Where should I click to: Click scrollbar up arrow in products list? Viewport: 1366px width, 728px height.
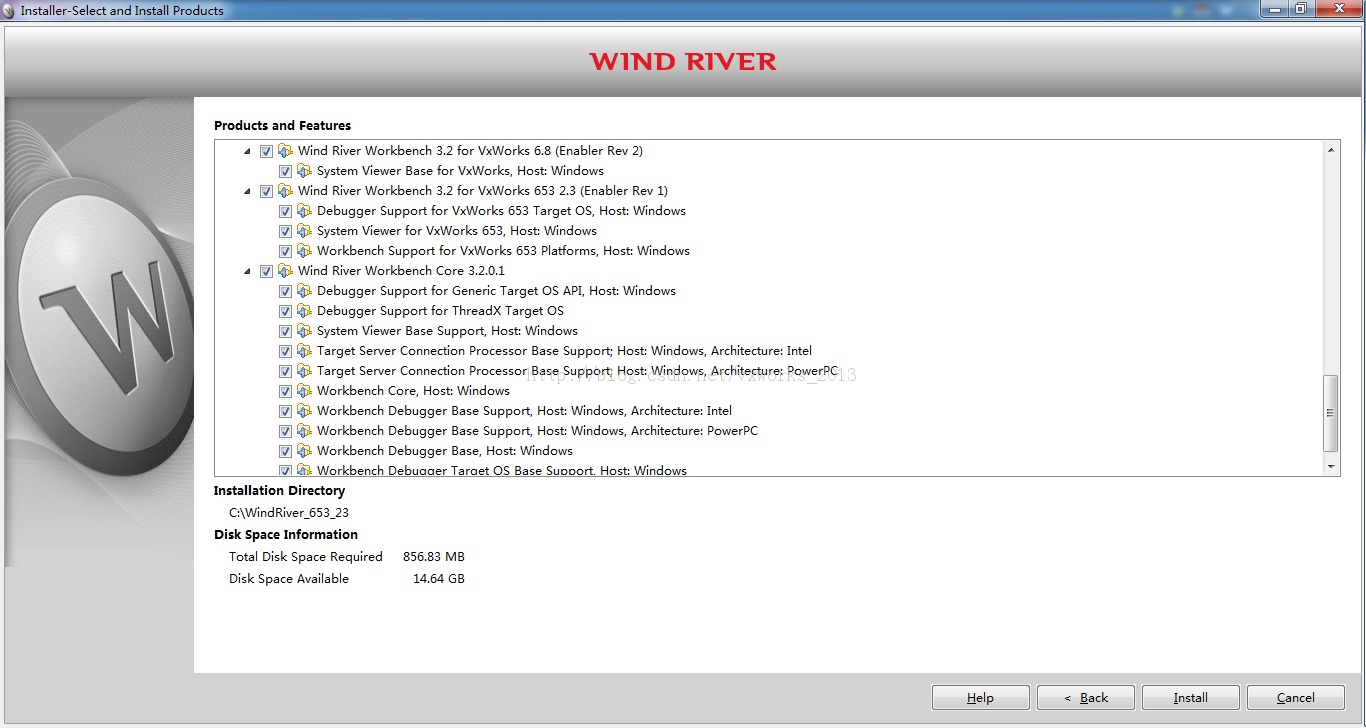click(x=1331, y=150)
